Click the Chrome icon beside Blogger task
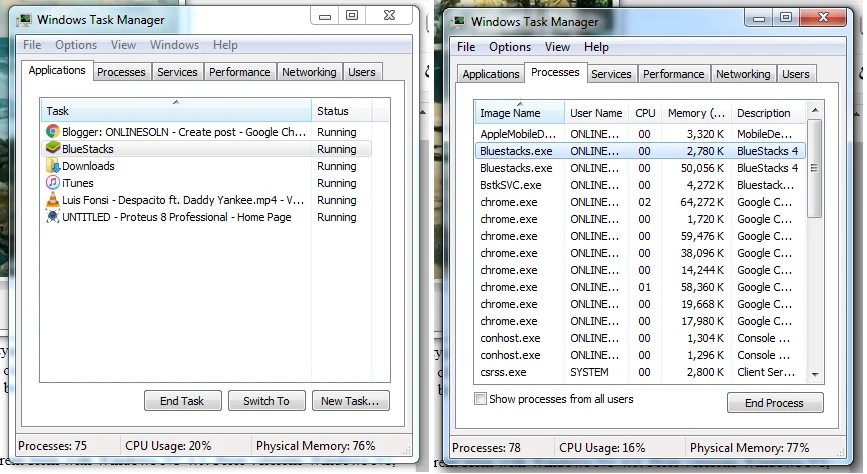This screenshot has height=474, width=867. 53,132
